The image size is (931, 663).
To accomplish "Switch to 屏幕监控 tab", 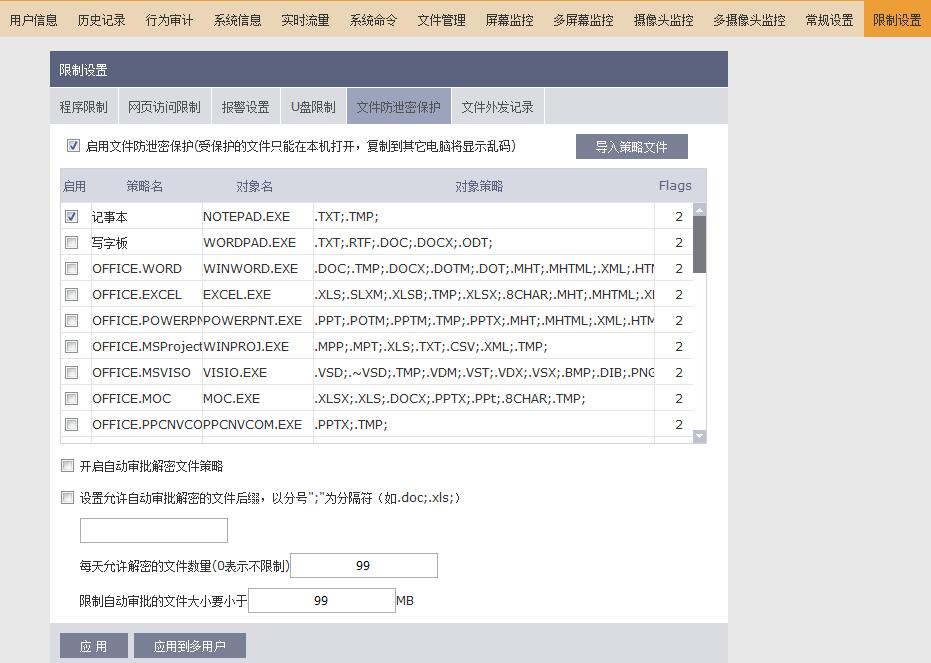I will [x=510, y=20].
